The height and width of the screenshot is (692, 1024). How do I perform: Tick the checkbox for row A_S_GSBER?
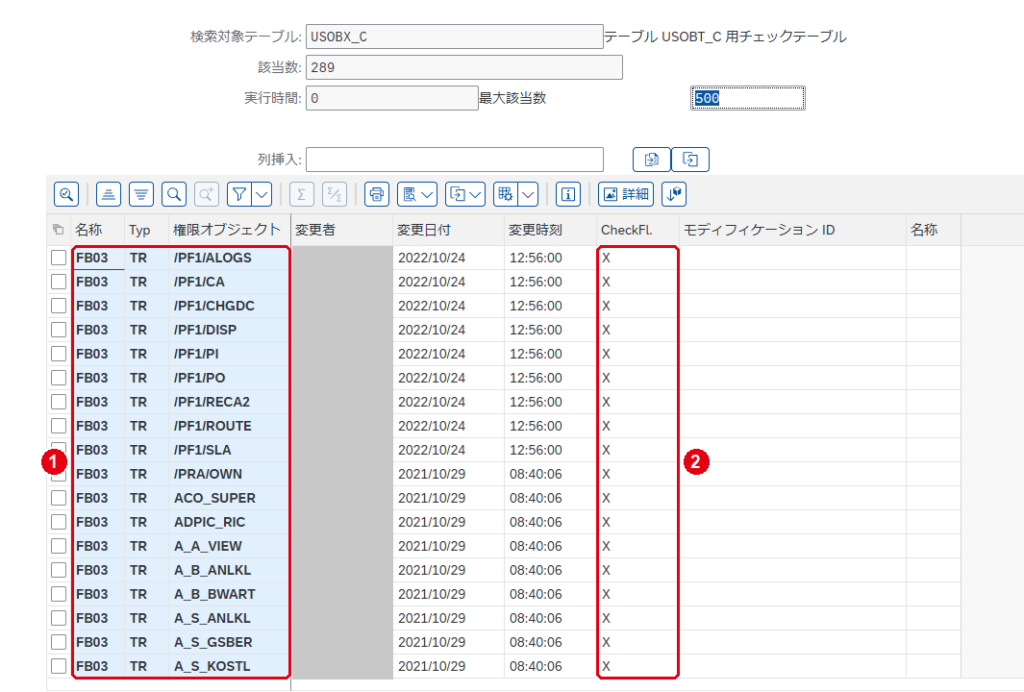point(59,642)
